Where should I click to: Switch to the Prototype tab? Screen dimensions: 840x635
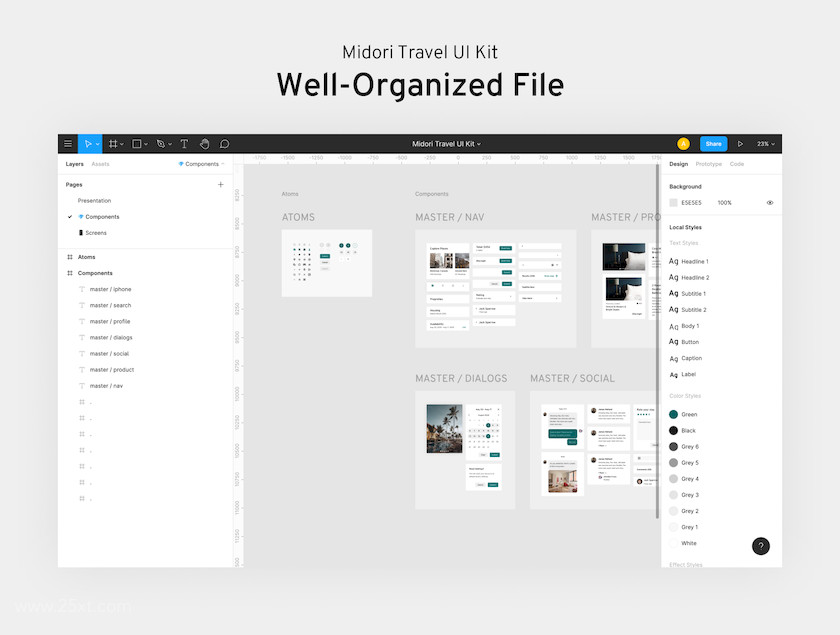708,164
